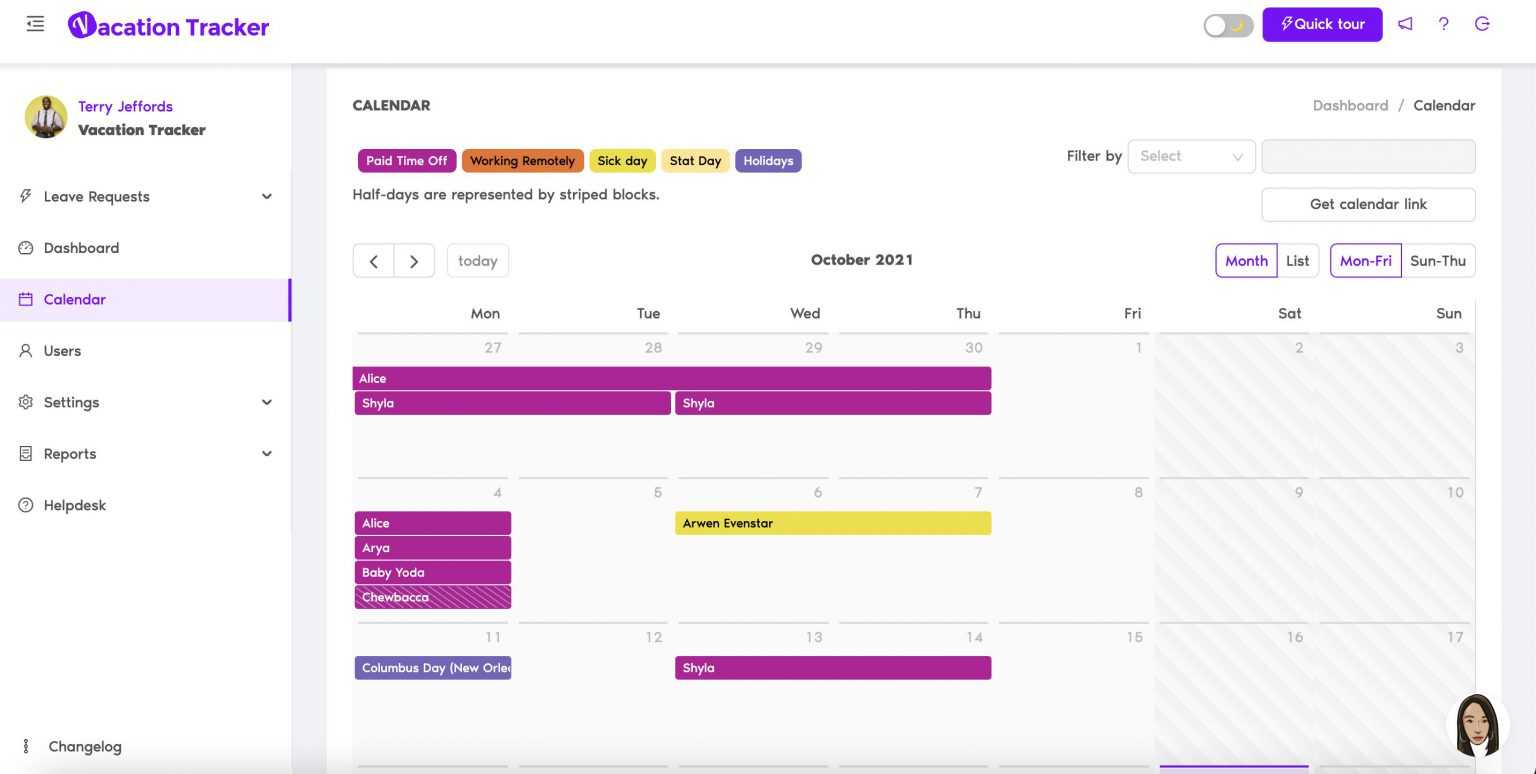Go to previous month arrow
This screenshot has height=774, width=1536.
[374, 261]
